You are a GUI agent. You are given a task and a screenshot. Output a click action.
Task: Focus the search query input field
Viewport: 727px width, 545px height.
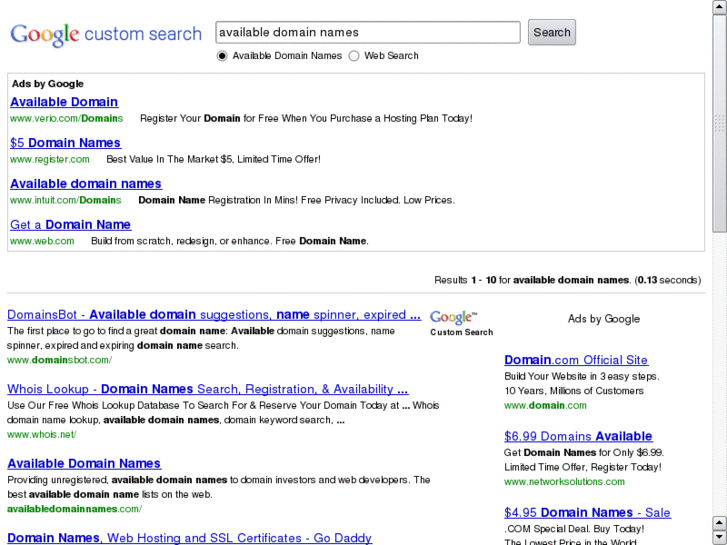coord(368,32)
